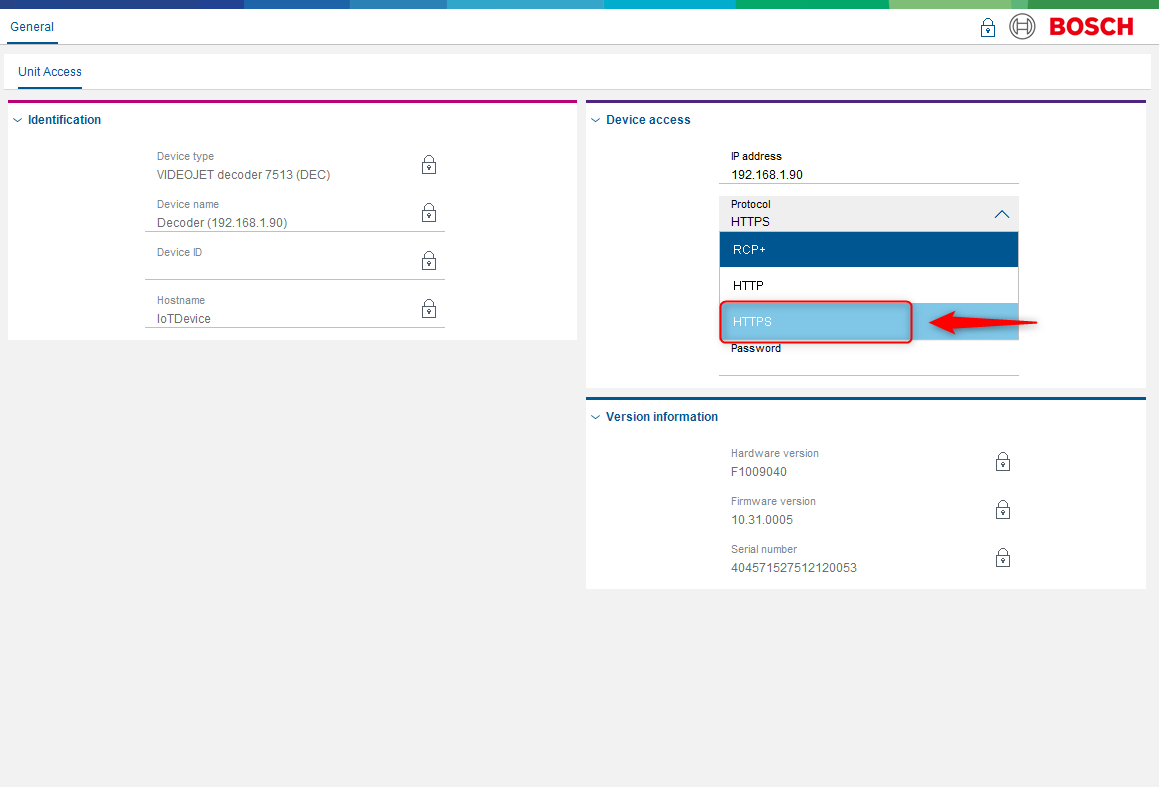1159x787 pixels.
Task: Click the lock icon next to Firmware version
Action: point(1002,510)
